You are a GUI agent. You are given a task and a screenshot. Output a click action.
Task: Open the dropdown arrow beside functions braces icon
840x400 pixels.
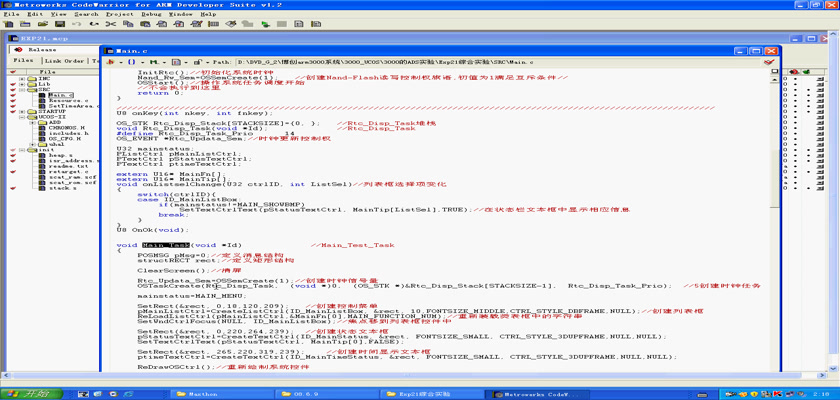click(x=140, y=63)
